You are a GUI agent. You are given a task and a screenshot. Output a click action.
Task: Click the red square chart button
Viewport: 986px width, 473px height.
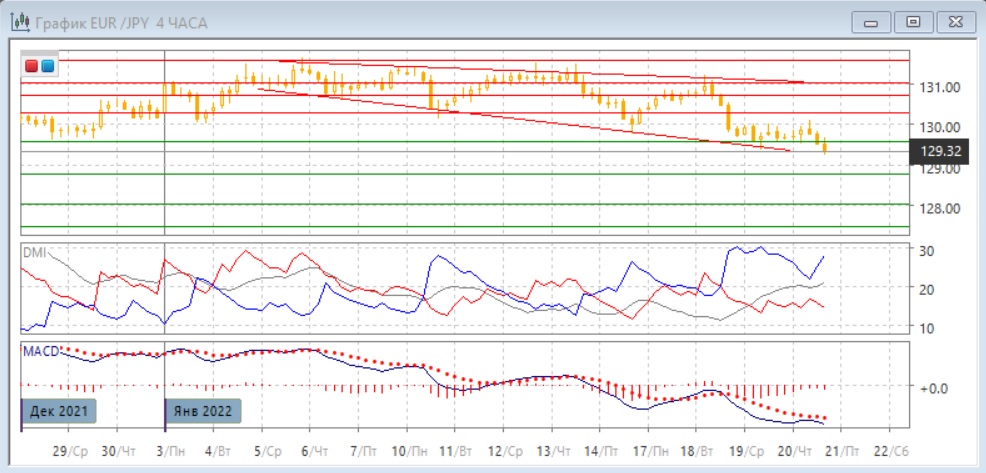(32, 66)
